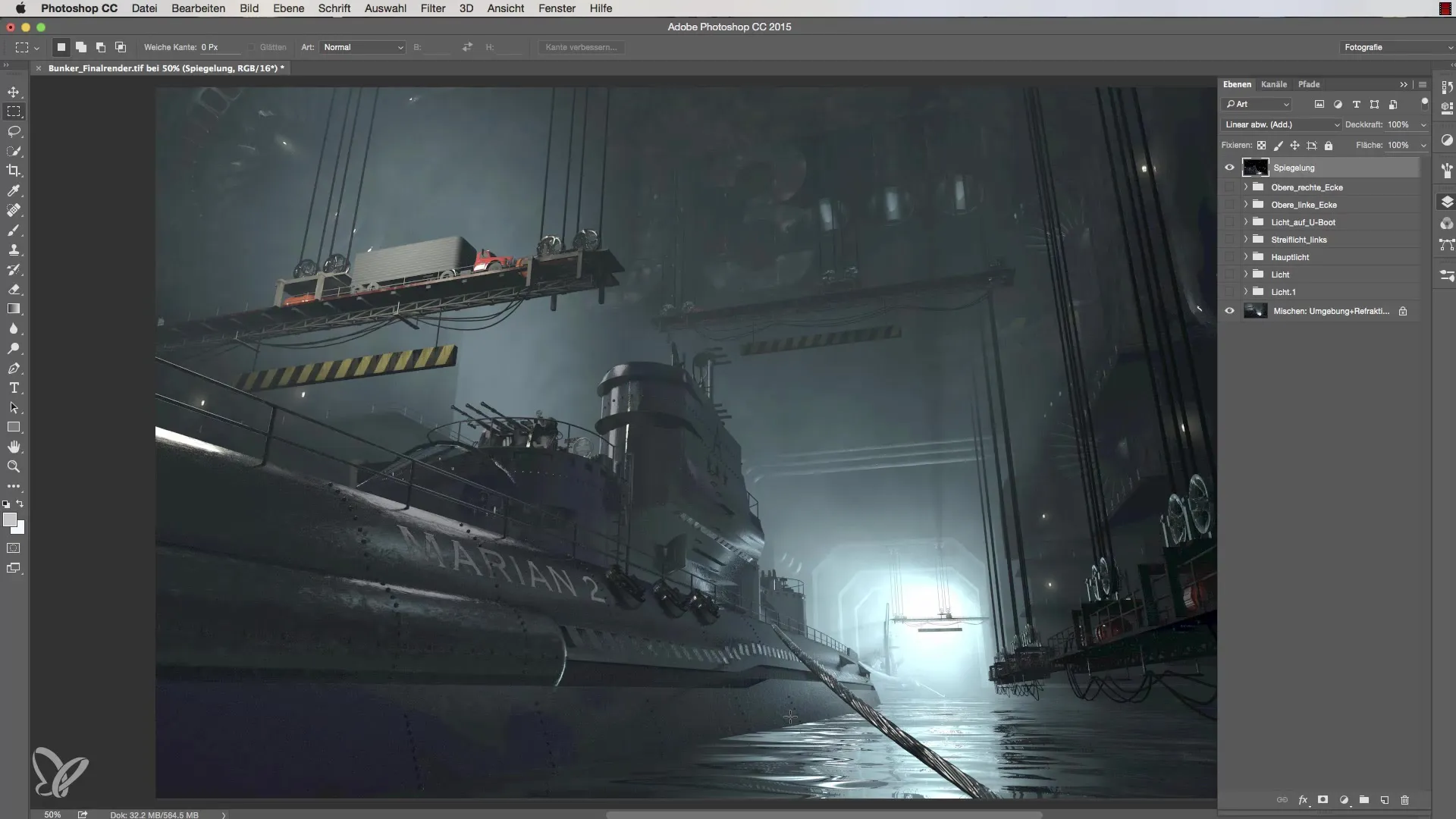Viewport: 1456px width, 819px height.
Task: Select the Eyedropper tool
Action: [14, 190]
